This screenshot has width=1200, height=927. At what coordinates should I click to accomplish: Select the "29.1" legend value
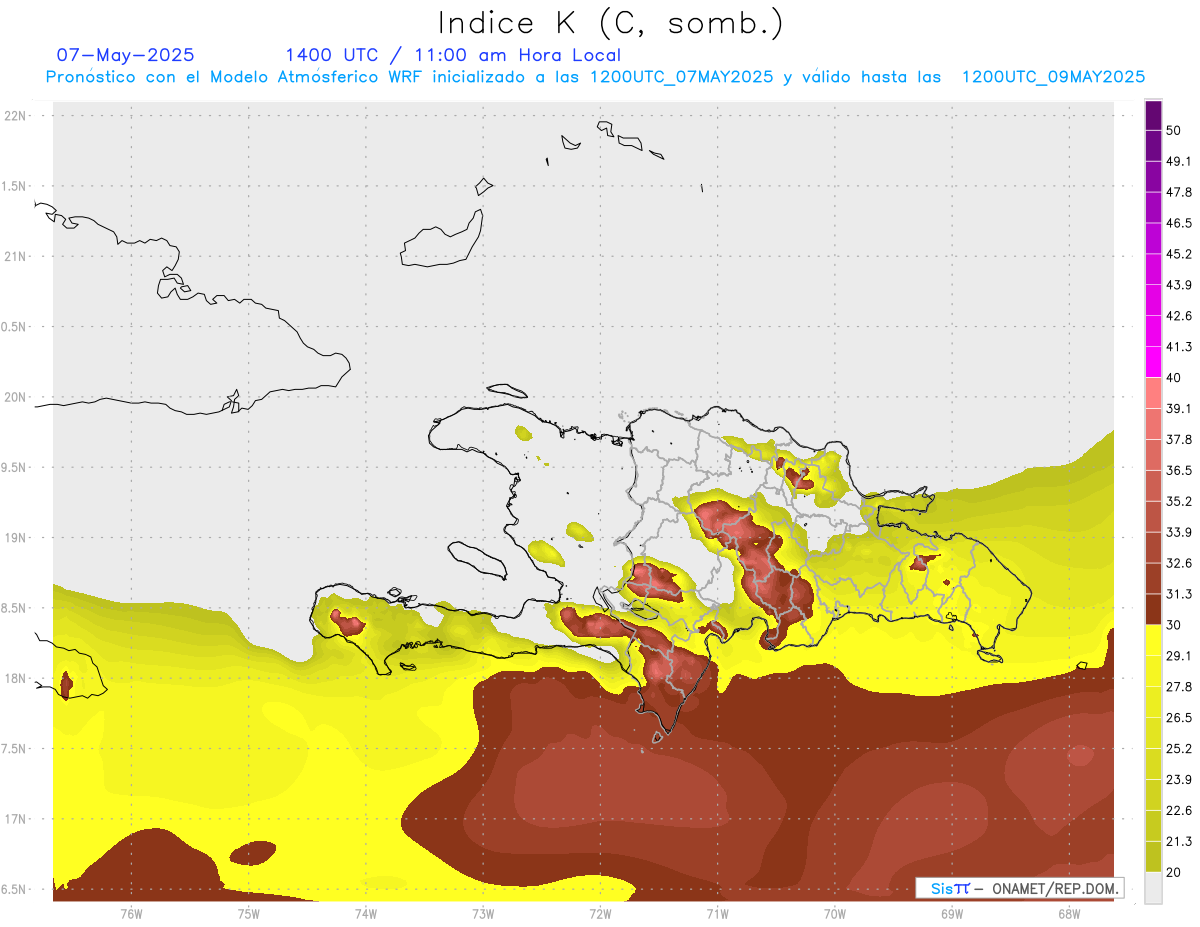pyautogui.click(x=1179, y=656)
